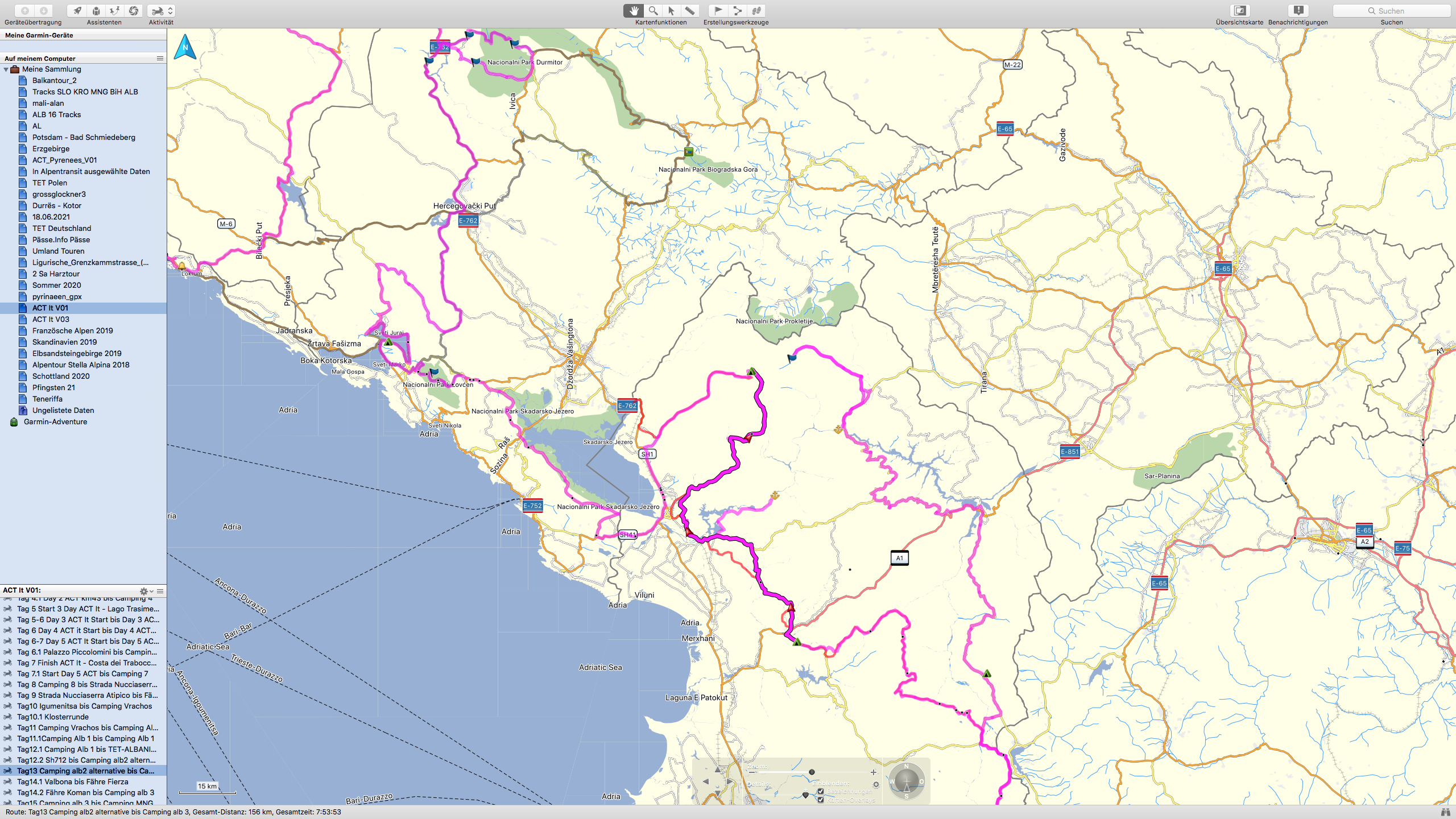Click the send-to-device upload arrow icon
The image size is (1456, 819).
point(24,10)
